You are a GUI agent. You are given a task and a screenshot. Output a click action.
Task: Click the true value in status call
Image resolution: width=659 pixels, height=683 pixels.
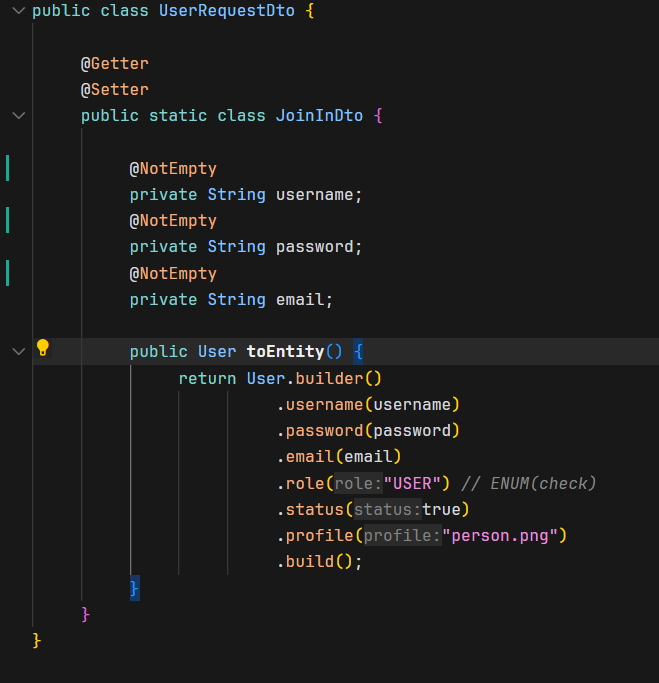pos(441,510)
